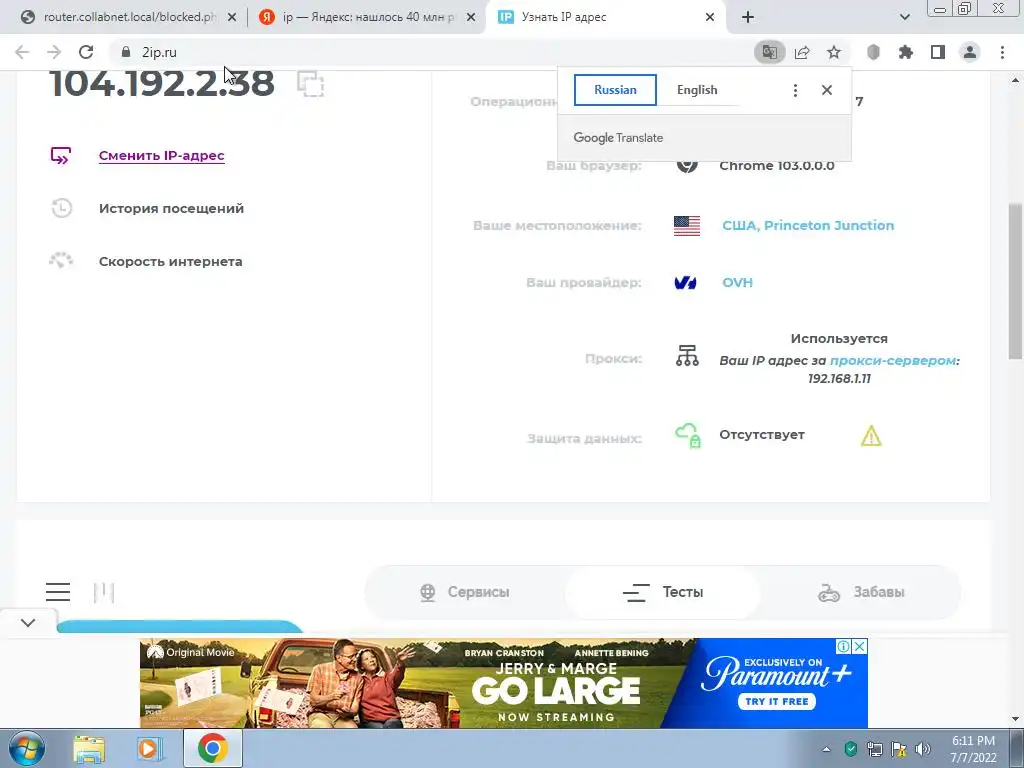Click the USA flag icon
Screen dimensions: 1024x768
687,226
